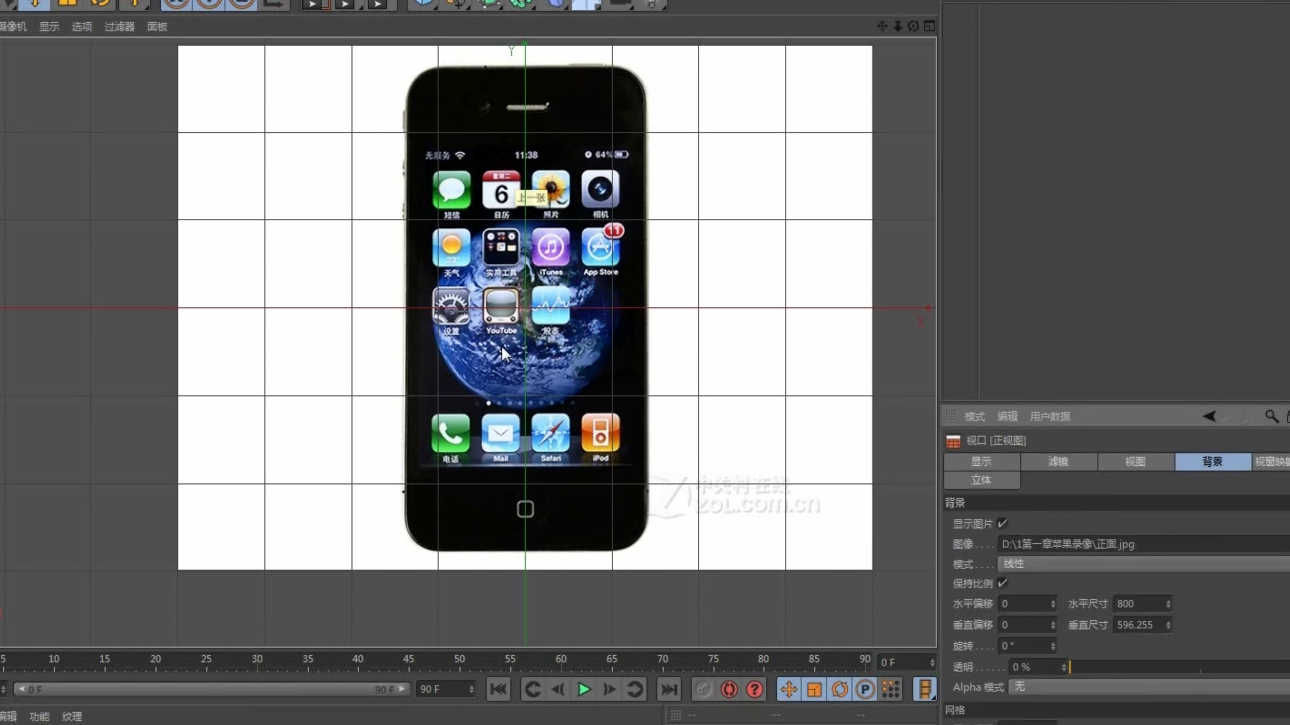Click coordinates panel grip icon at bottom
Screen dimensions: 1290x725
[x=675, y=715]
